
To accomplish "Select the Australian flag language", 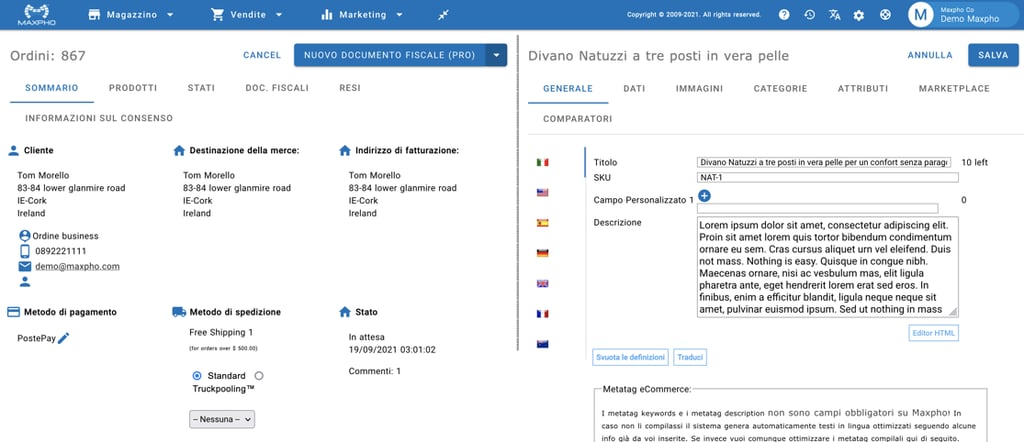I will tap(542, 344).
